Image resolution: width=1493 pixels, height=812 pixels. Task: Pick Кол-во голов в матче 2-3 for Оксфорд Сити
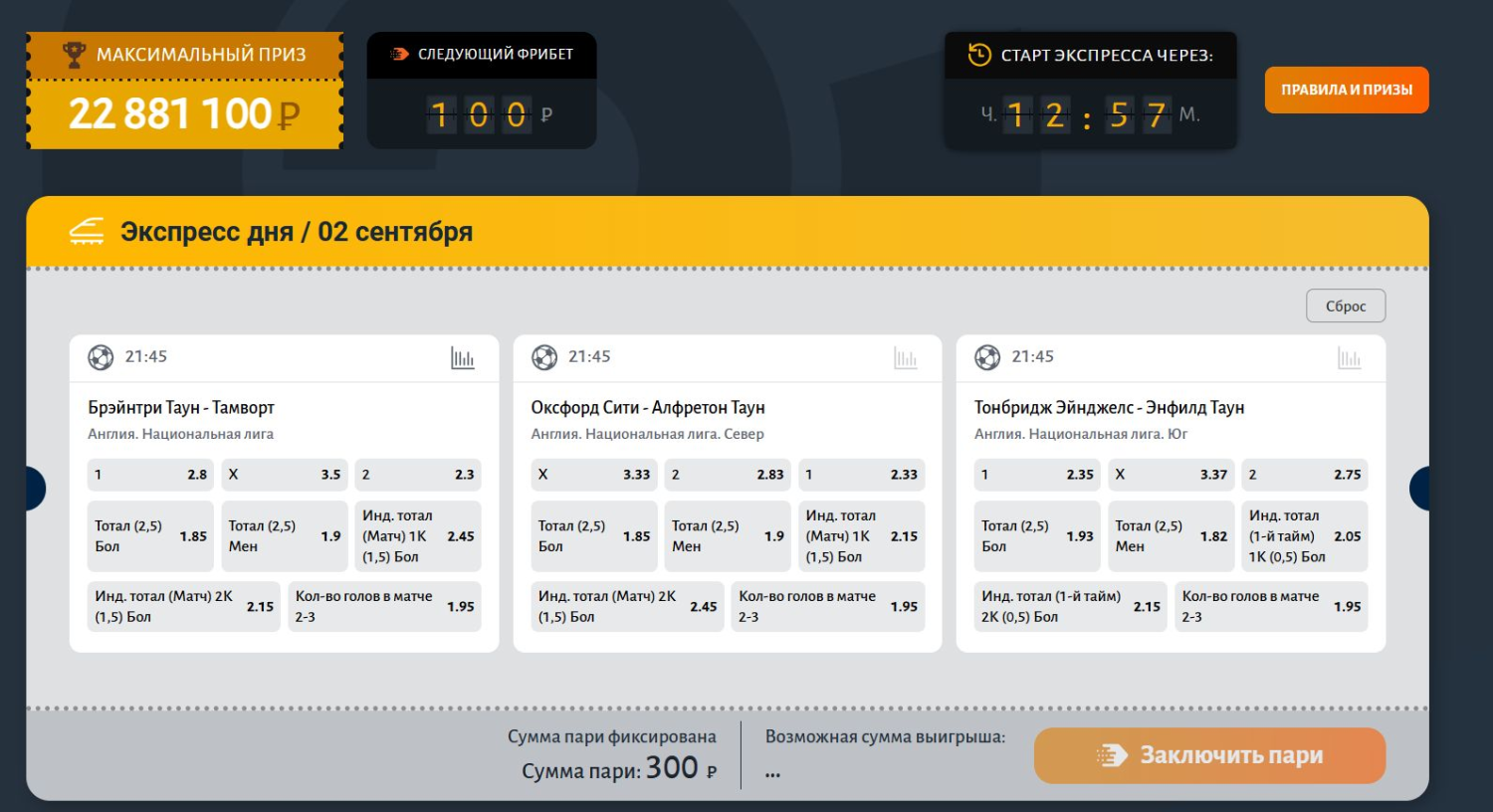827,607
